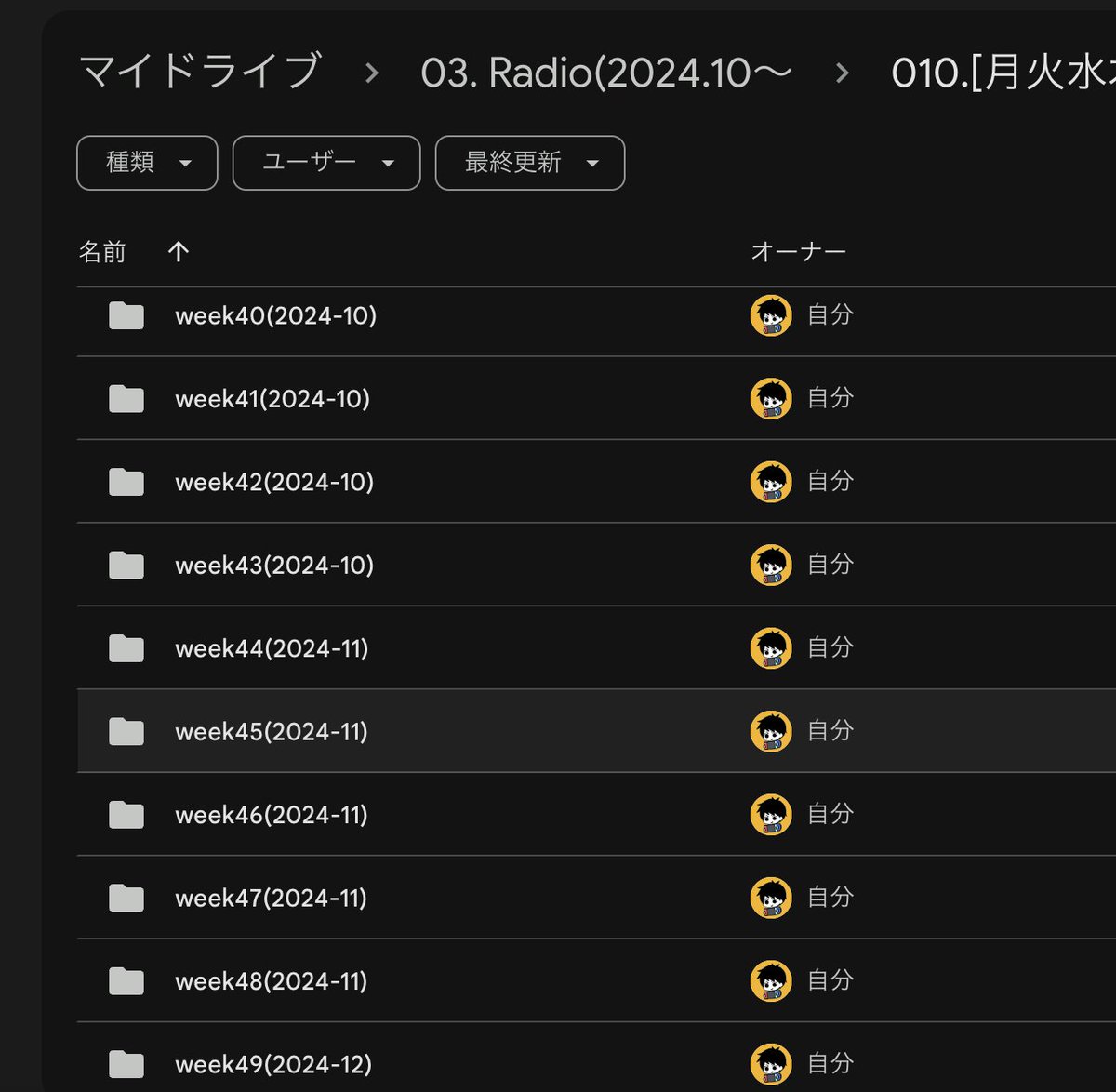Open the week46(2024-11) folder icon
Screen dimensions: 1116x1092
tap(126, 815)
